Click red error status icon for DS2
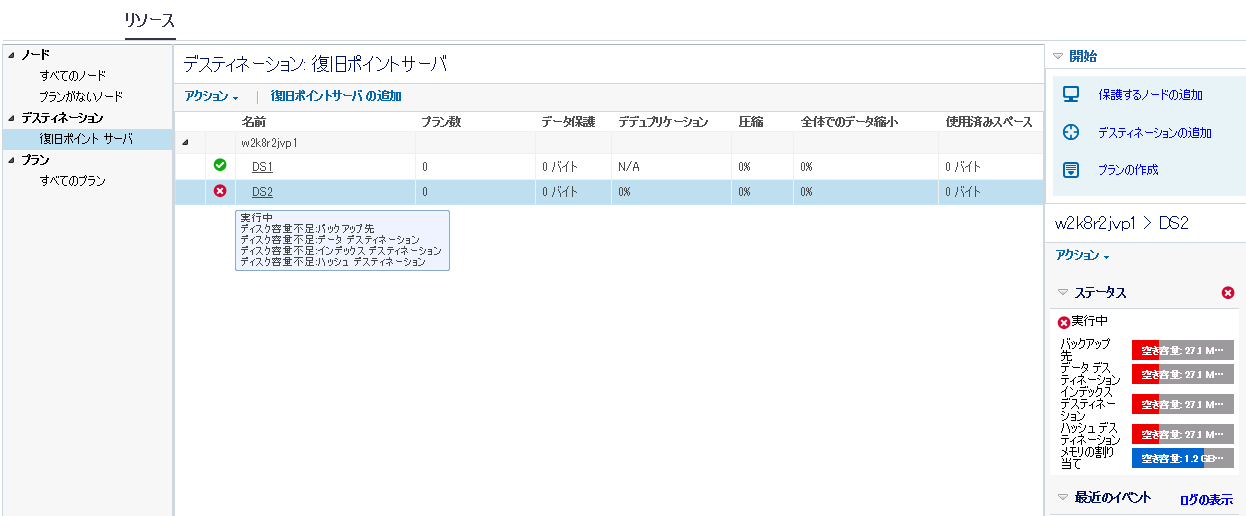 pyautogui.click(x=220, y=191)
